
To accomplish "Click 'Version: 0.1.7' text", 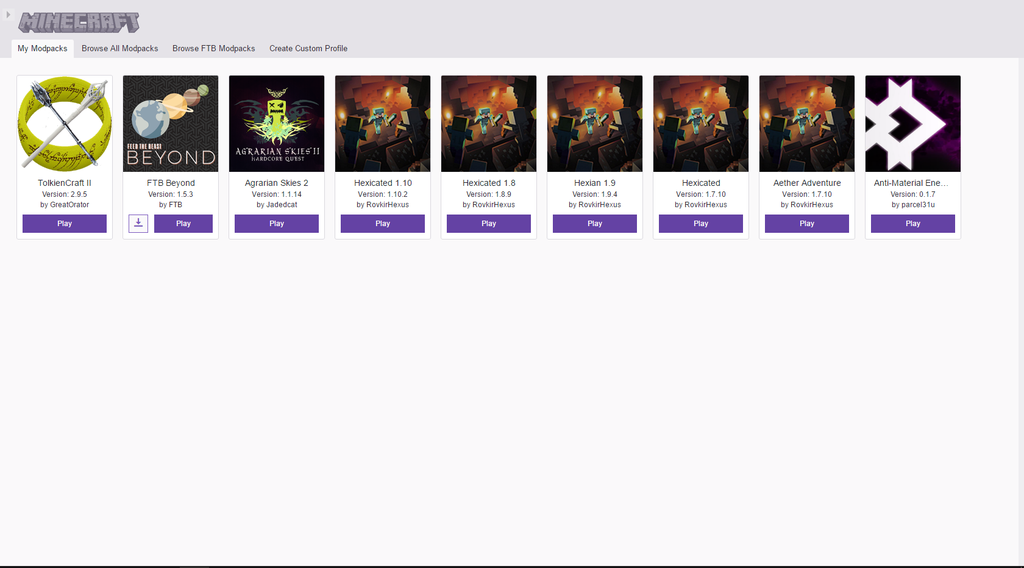I will (913, 195).
